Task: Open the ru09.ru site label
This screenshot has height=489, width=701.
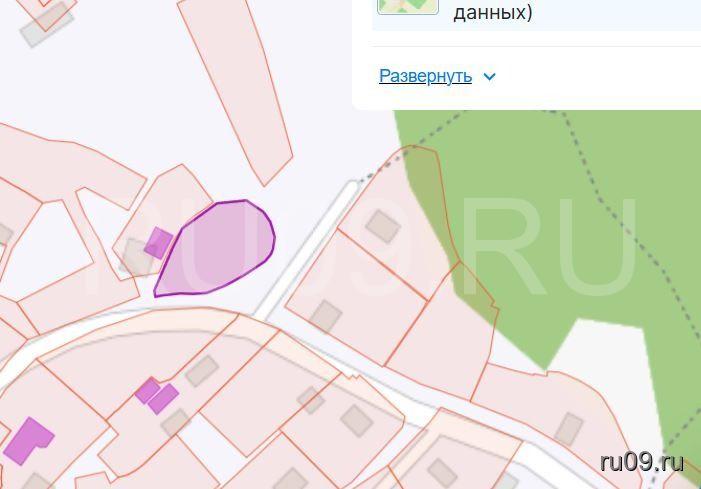Action: [642, 462]
